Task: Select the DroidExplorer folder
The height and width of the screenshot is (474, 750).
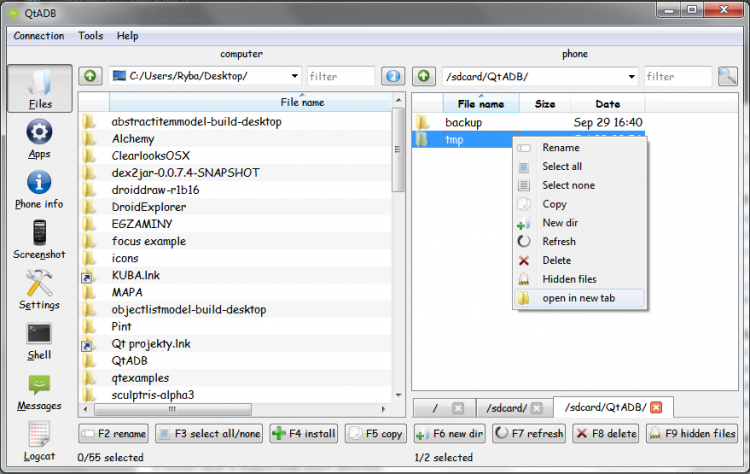Action: click(149, 207)
